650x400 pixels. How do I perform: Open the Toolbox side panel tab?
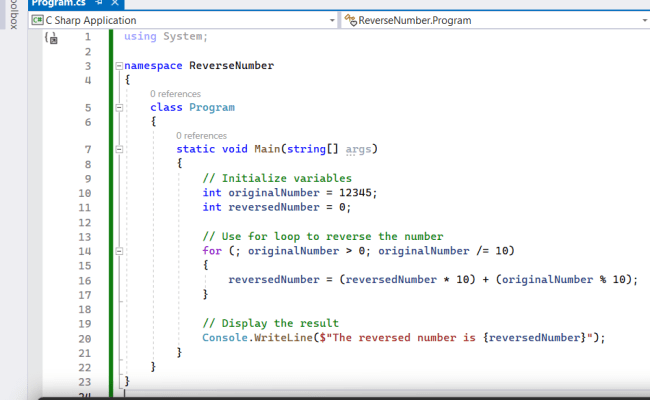point(13,15)
